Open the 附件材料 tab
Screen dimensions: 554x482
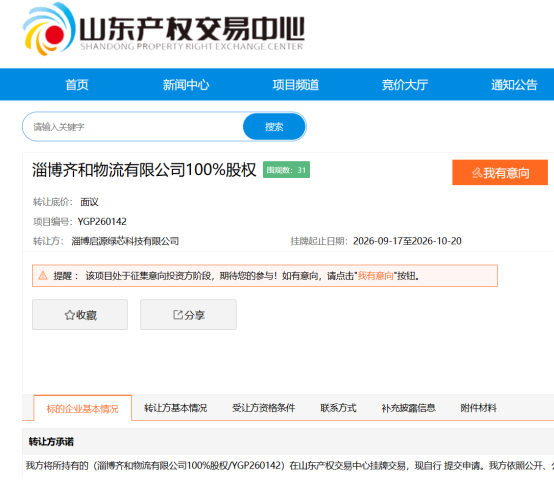pyautogui.click(x=478, y=408)
